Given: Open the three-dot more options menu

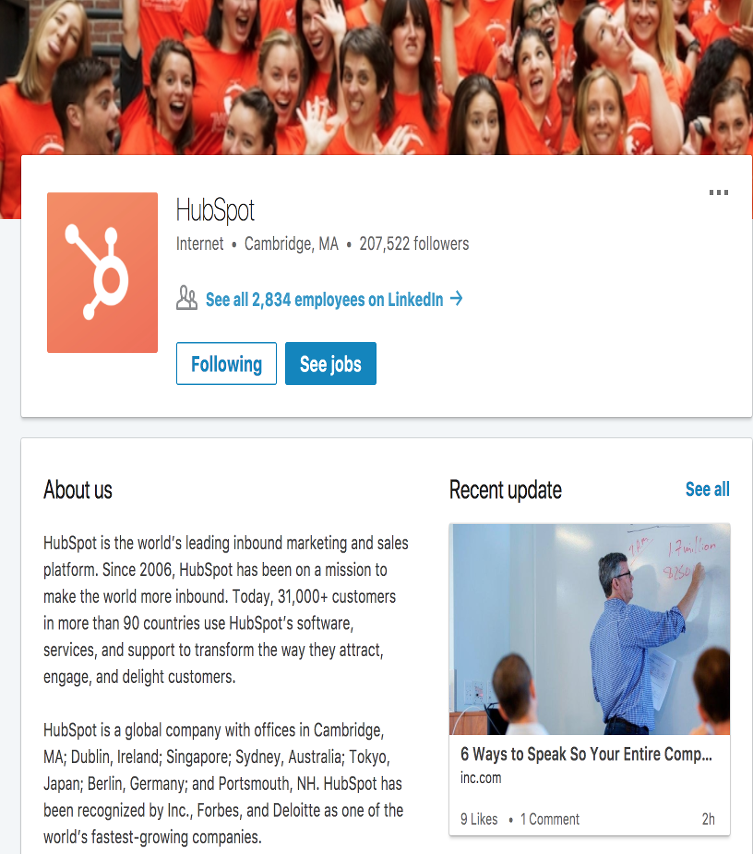Looking at the screenshot, I should (718, 192).
